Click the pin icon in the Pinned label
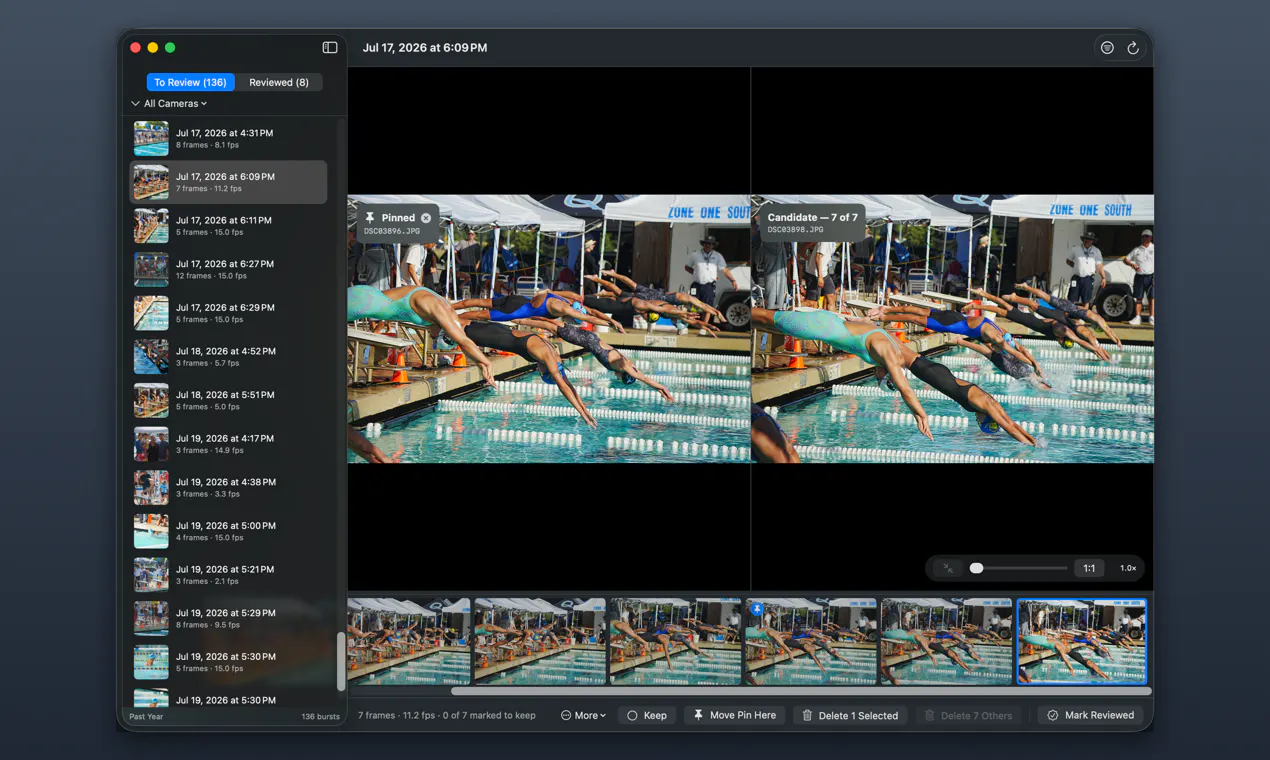This screenshot has height=760, width=1270. (370, 218)
